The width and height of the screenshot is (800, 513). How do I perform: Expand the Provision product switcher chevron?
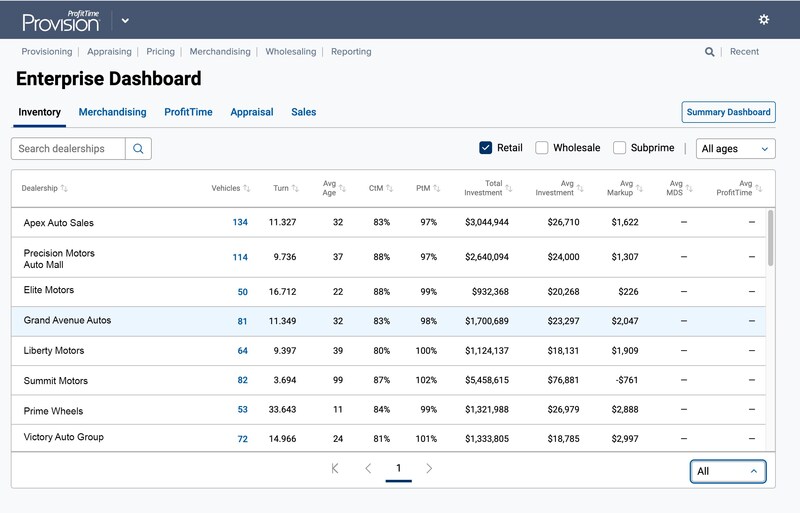125,21
